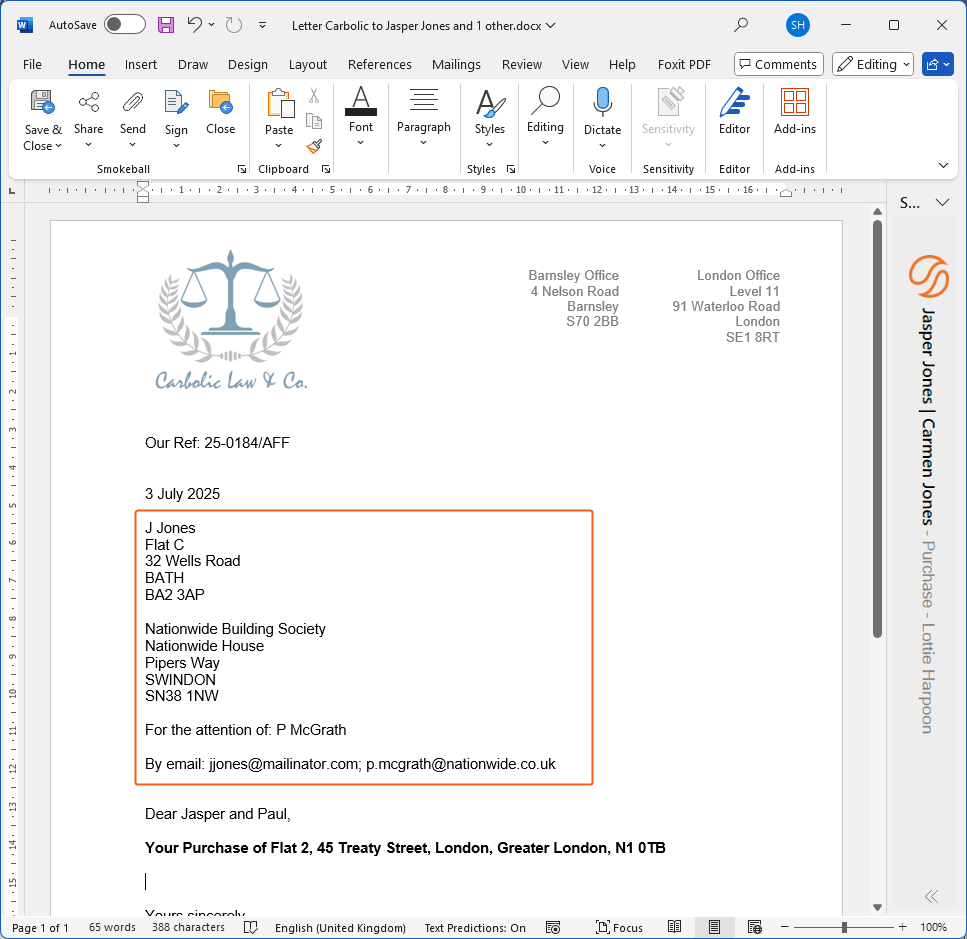Click the Page 1 of 1 indicator
967x939 pixels.
(x=40, y=928)
